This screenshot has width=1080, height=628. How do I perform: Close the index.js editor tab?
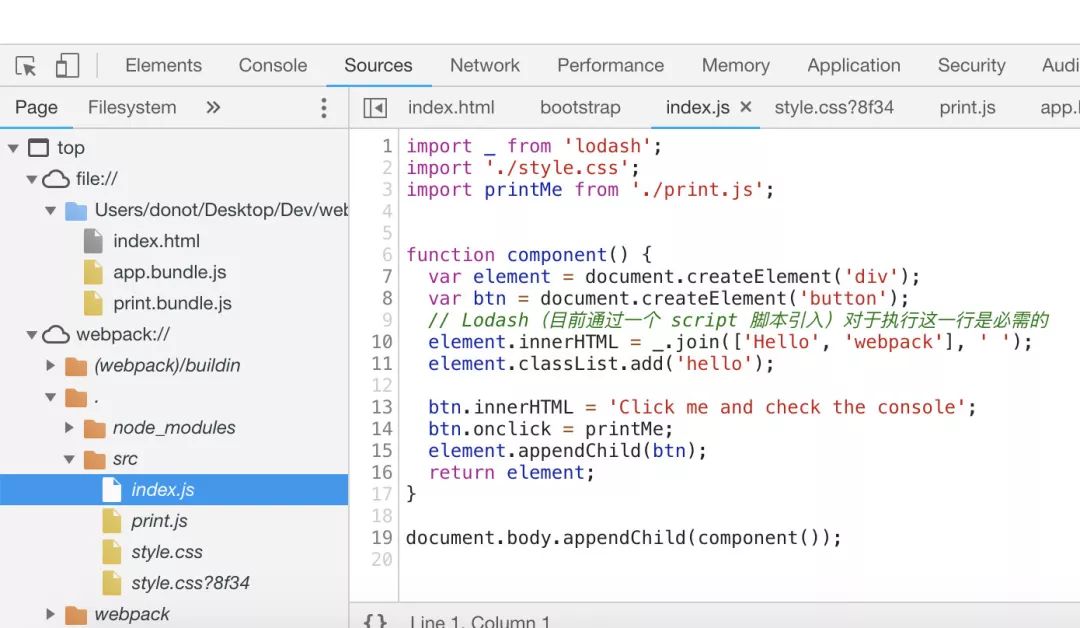(745, 107)
